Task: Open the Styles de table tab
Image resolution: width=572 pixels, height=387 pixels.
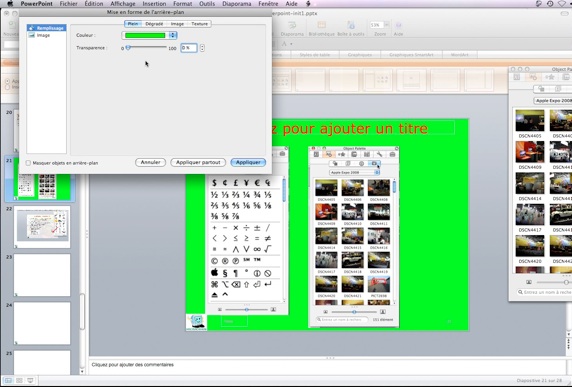Action: click(x=314, y=55)
